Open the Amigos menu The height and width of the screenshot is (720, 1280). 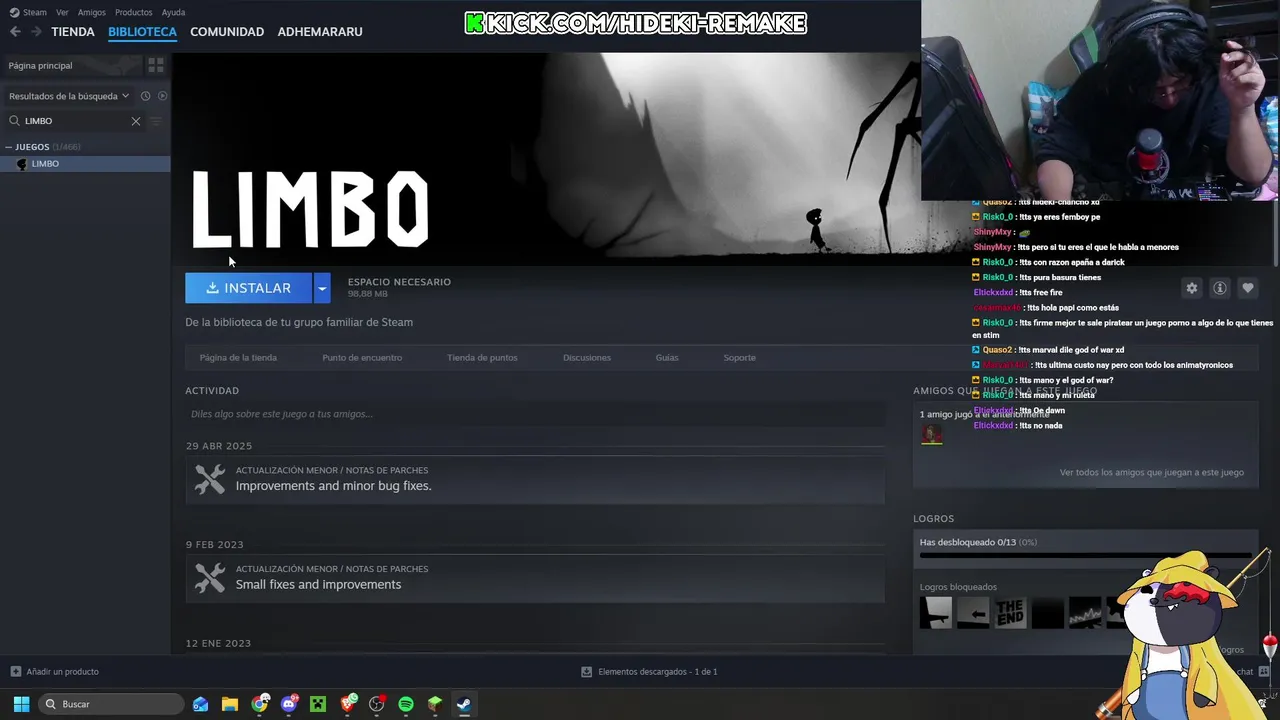(92, 12)
